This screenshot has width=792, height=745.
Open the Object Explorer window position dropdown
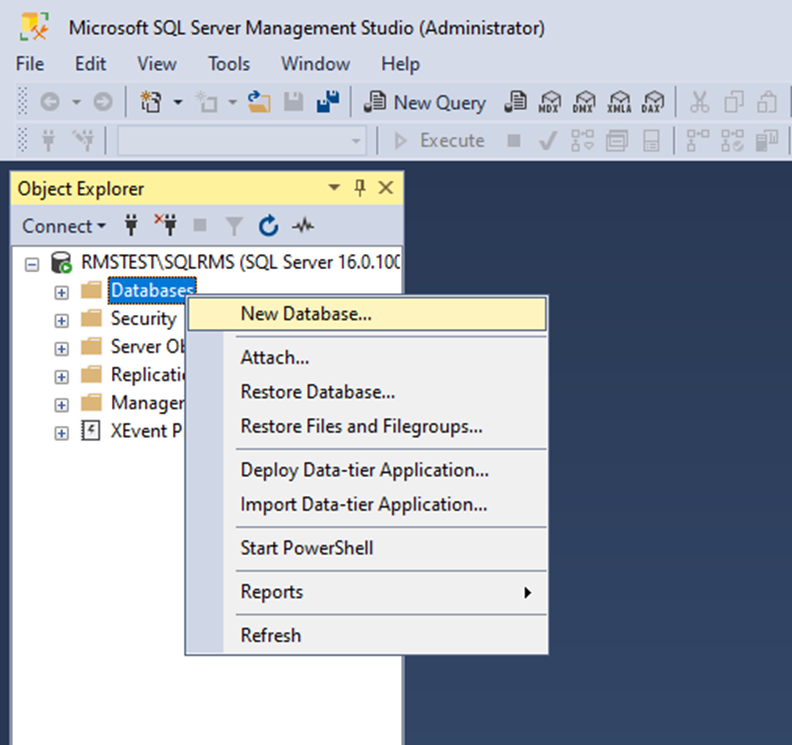point(333,188)
